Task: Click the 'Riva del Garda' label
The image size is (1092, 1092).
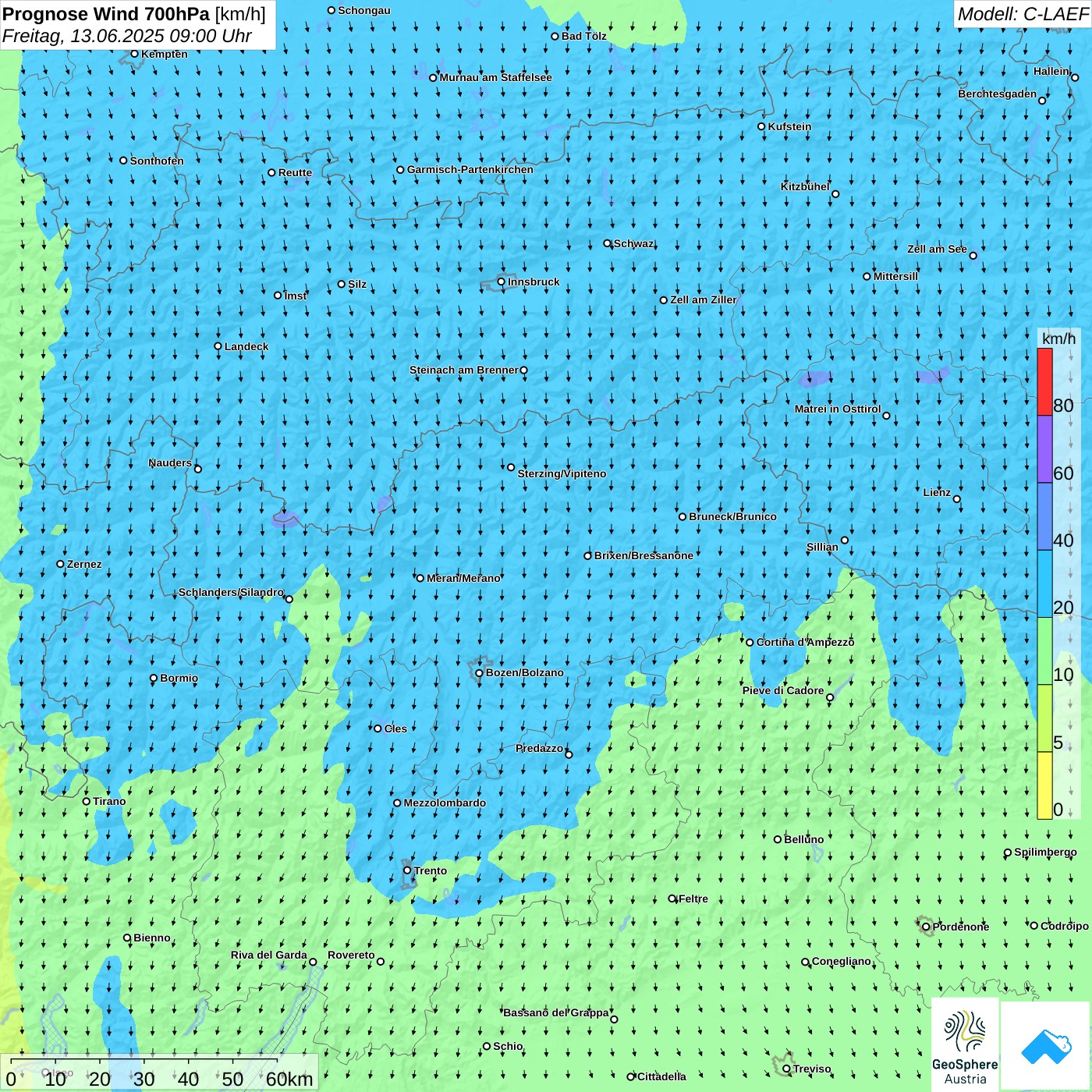Action: (x=269, y=955)
